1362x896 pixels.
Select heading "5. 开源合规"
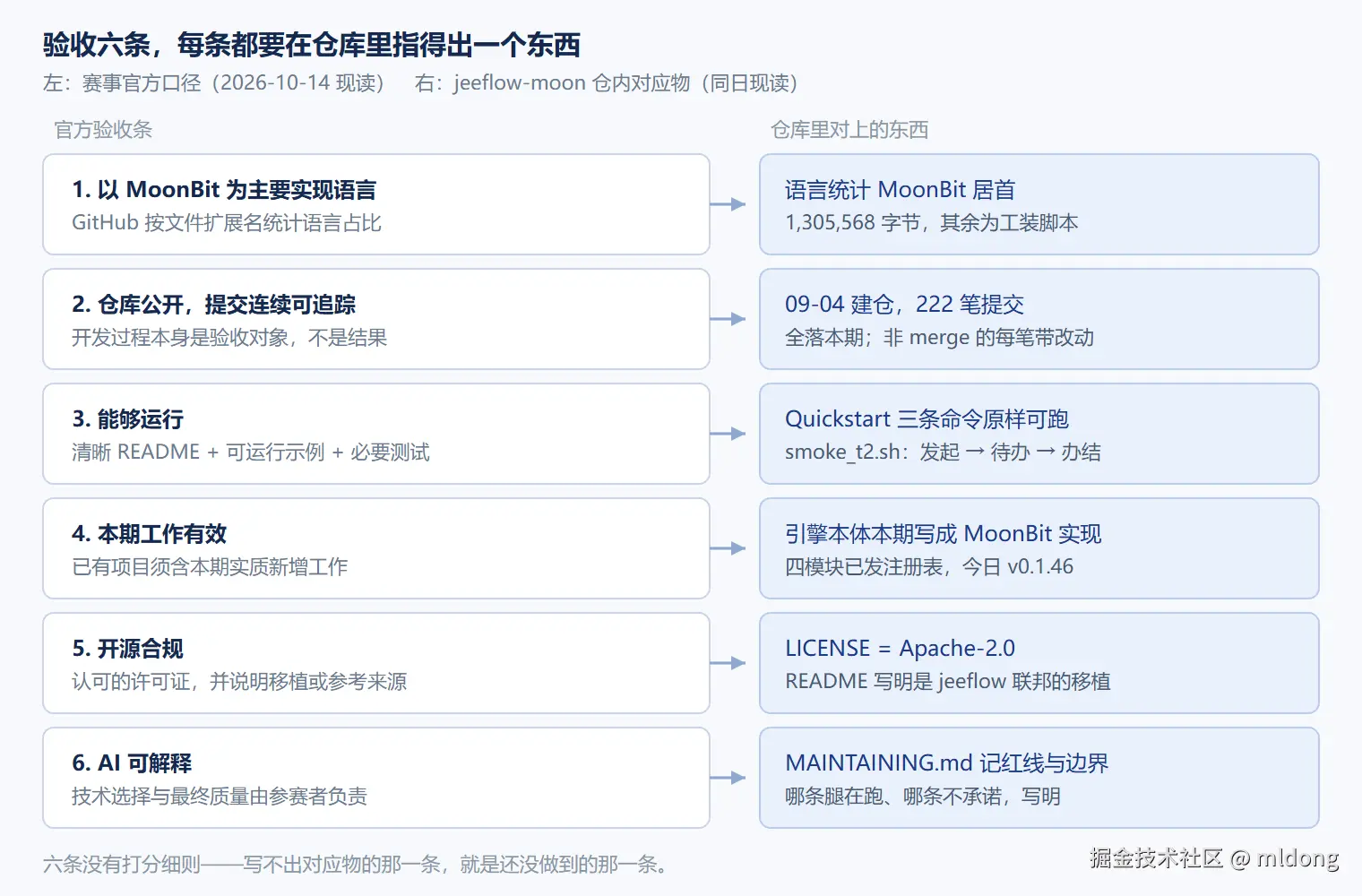pyautogui.click(x=128, y=649)
